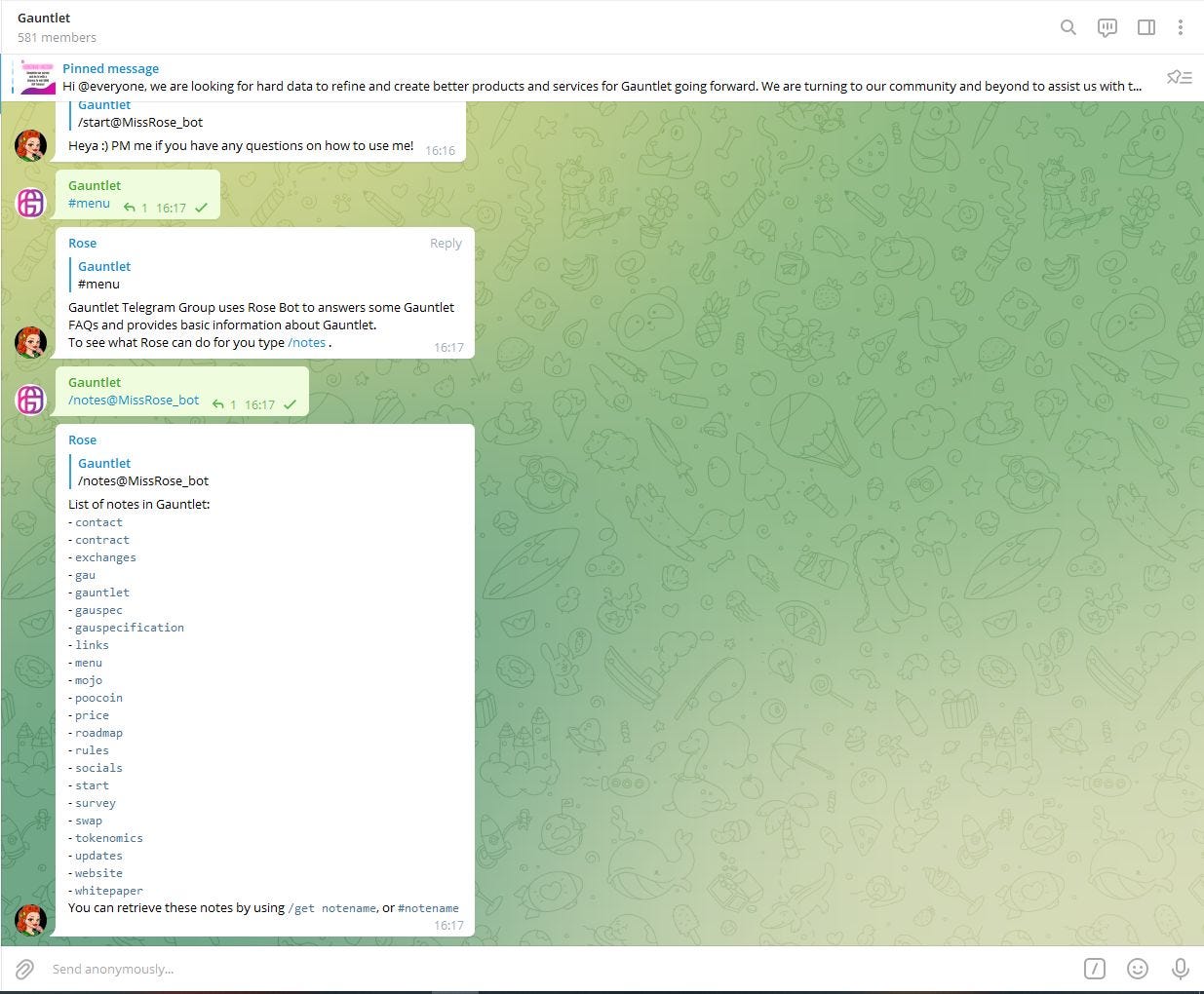Click the note name menu in list
This screenshot has width=1204, height=994.
coord(89,663)
